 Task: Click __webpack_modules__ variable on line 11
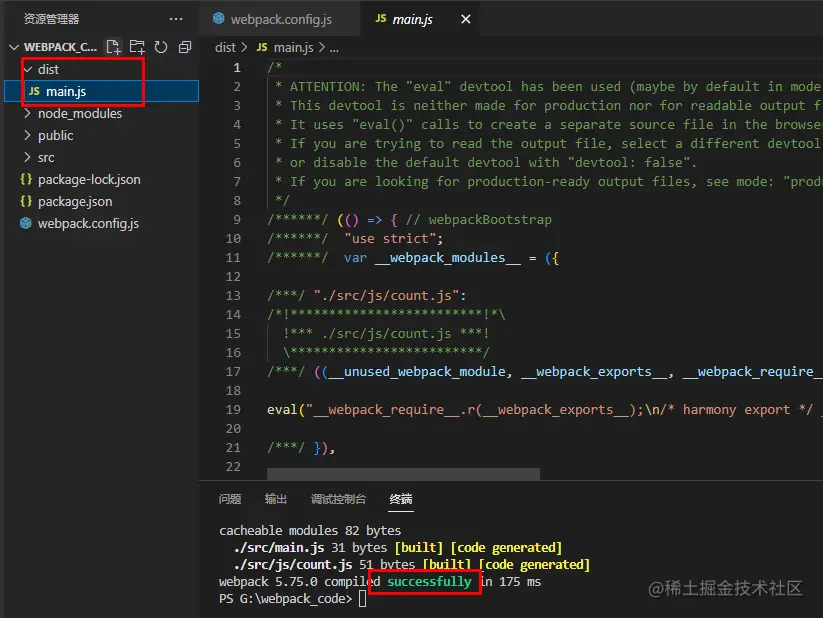click(x=448, y=258)
